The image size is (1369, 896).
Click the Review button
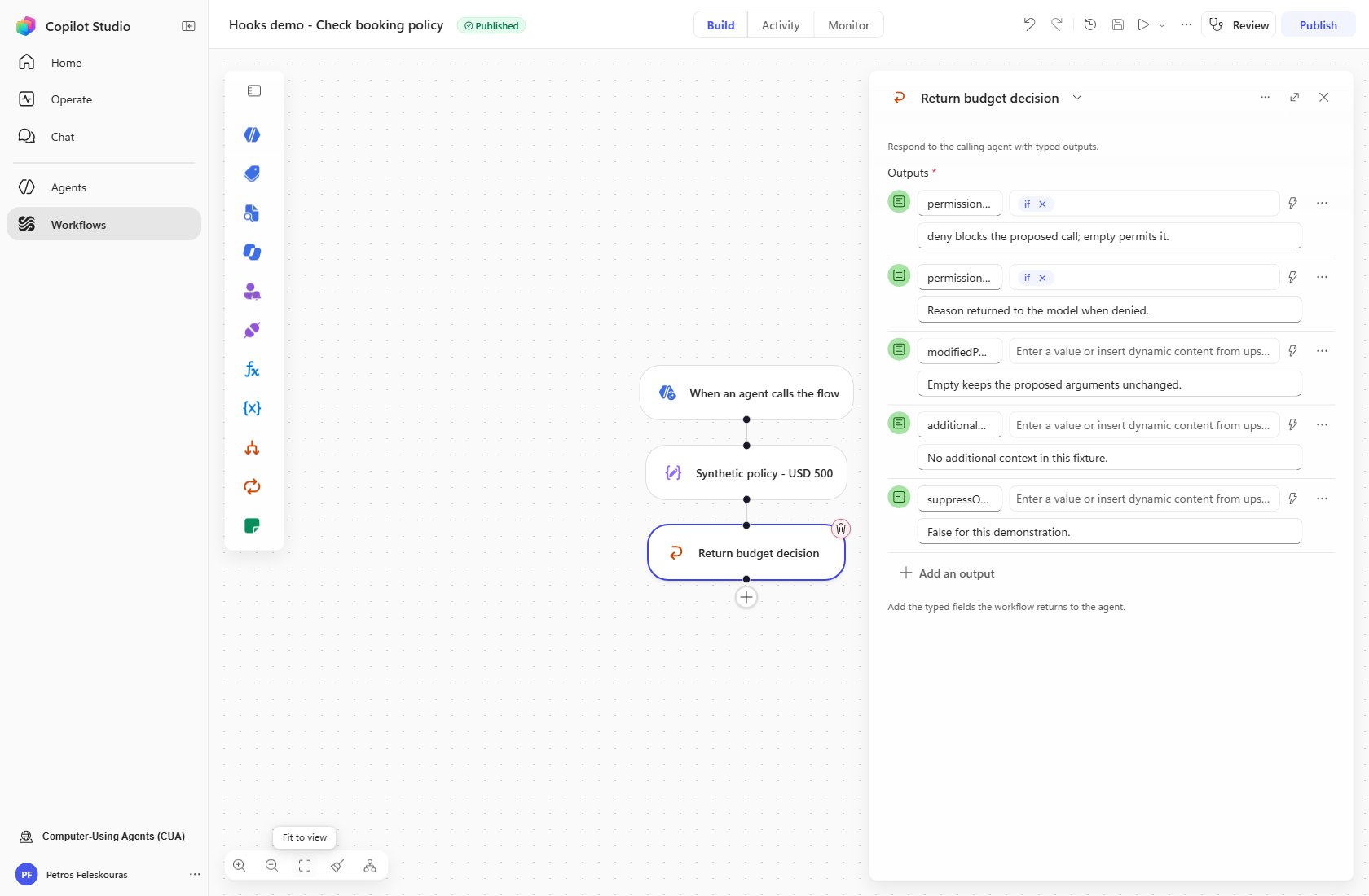tap(1239, 25)
